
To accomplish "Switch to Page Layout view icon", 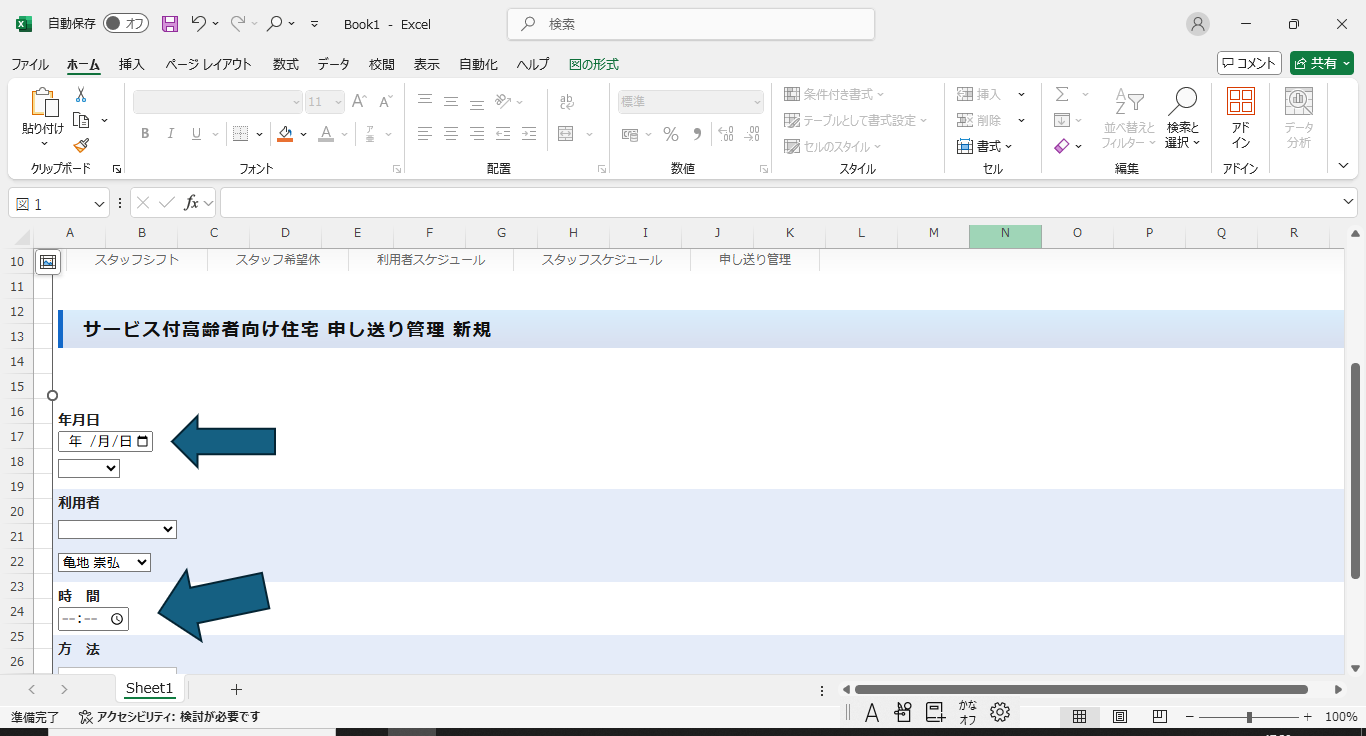I will pos(1120,717).
